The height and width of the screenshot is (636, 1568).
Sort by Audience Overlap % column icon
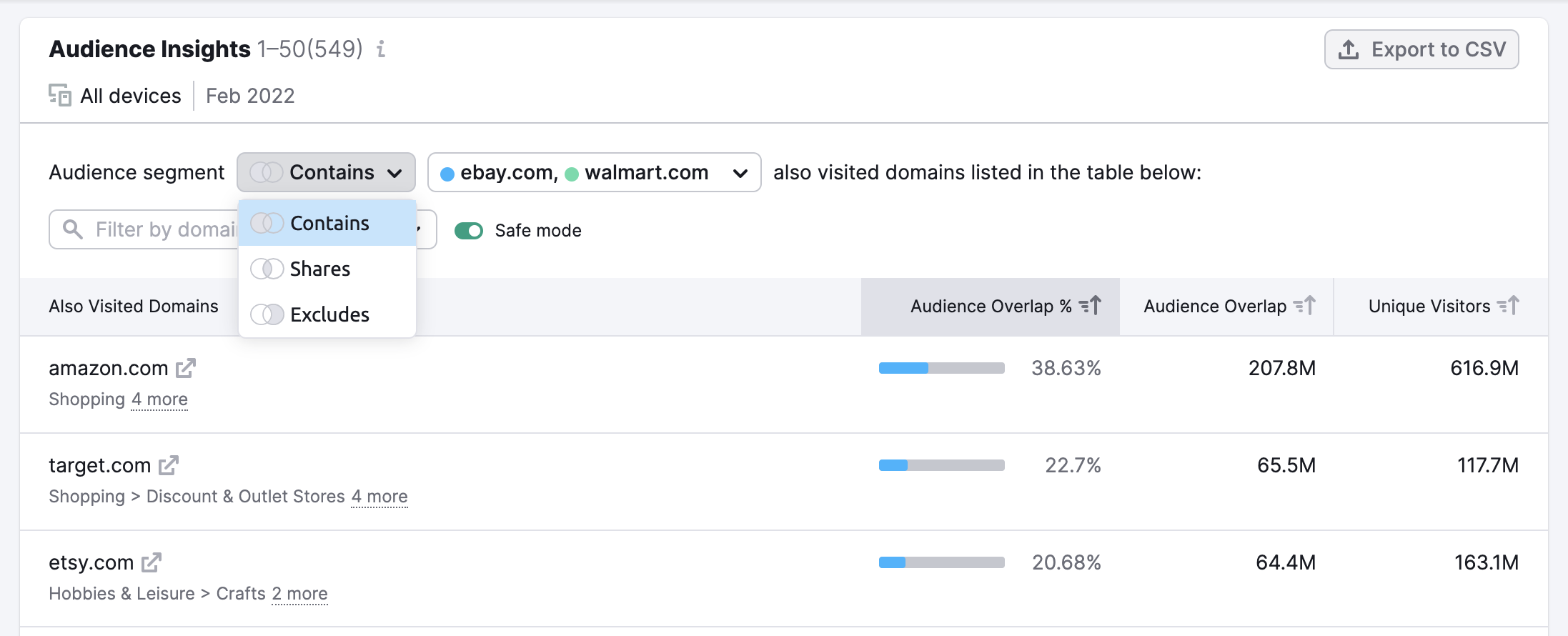click(x=1090, y=306)
